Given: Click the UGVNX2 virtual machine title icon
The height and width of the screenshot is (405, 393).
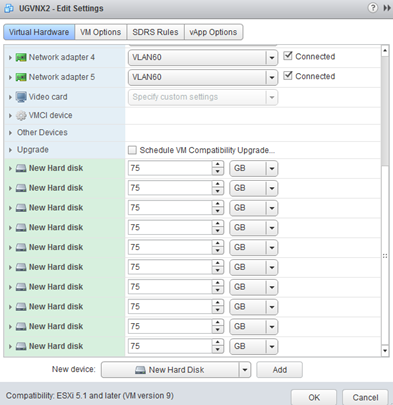Looking at the screenshot, I should pyautogui.click(x=9, y=8).
